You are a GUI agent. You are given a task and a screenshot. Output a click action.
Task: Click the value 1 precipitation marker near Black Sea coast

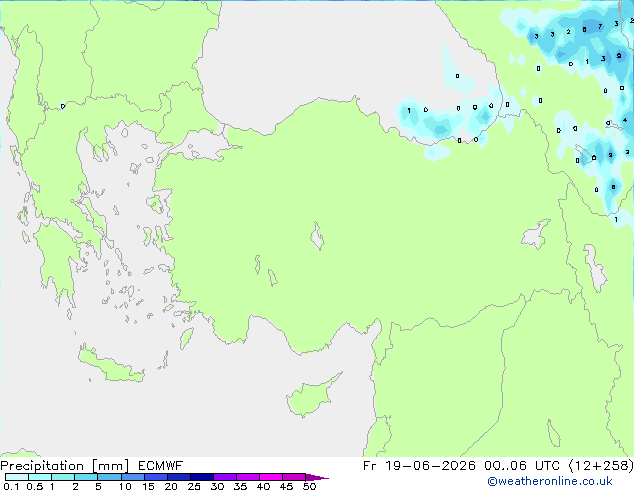coord(409,110)
